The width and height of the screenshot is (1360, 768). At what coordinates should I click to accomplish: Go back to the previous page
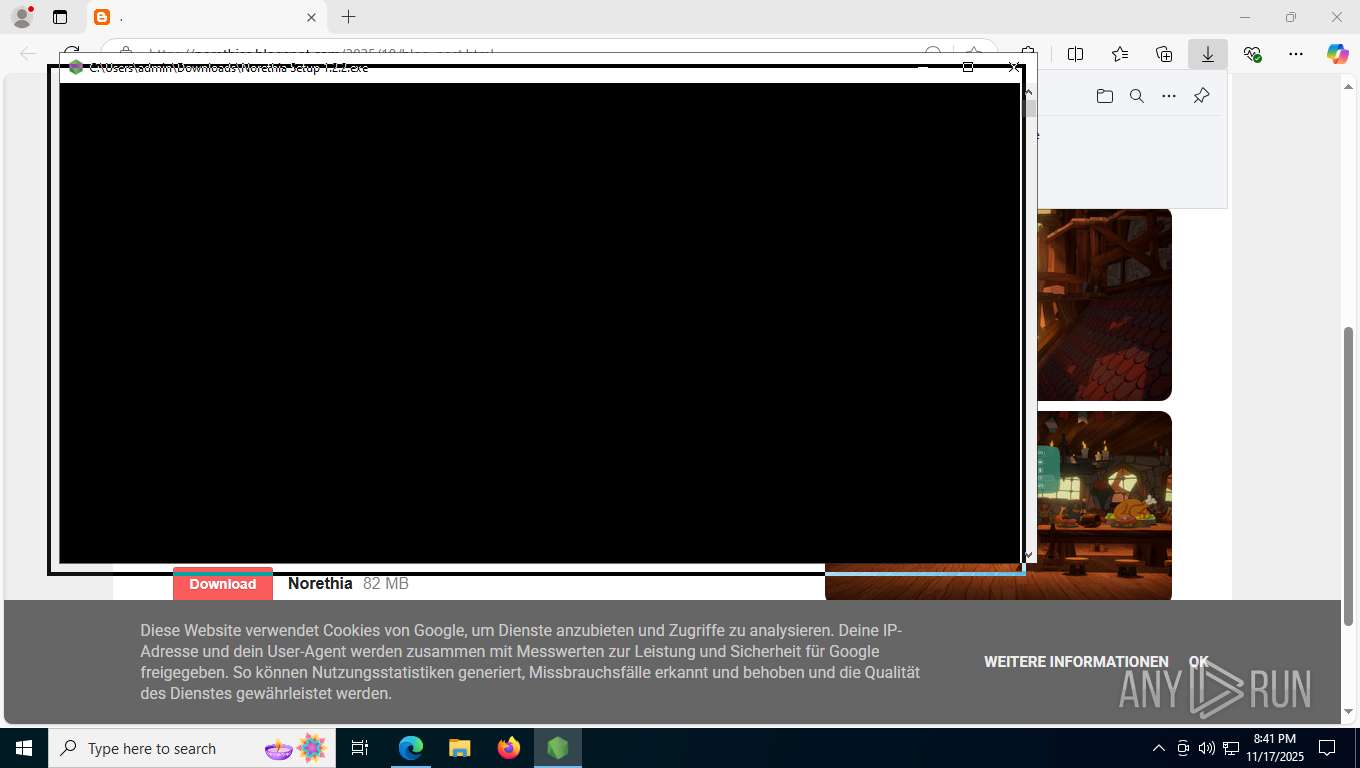pyautogui.click(x=28, y=54)
